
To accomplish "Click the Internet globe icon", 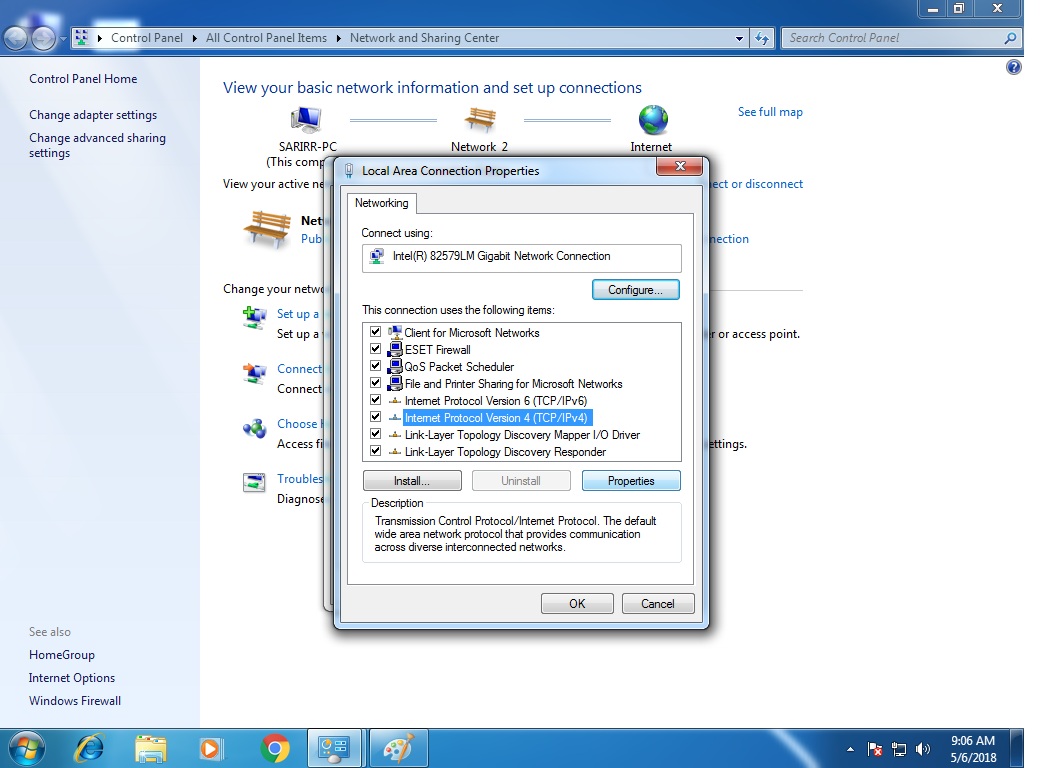I will [x=653, y=120].
